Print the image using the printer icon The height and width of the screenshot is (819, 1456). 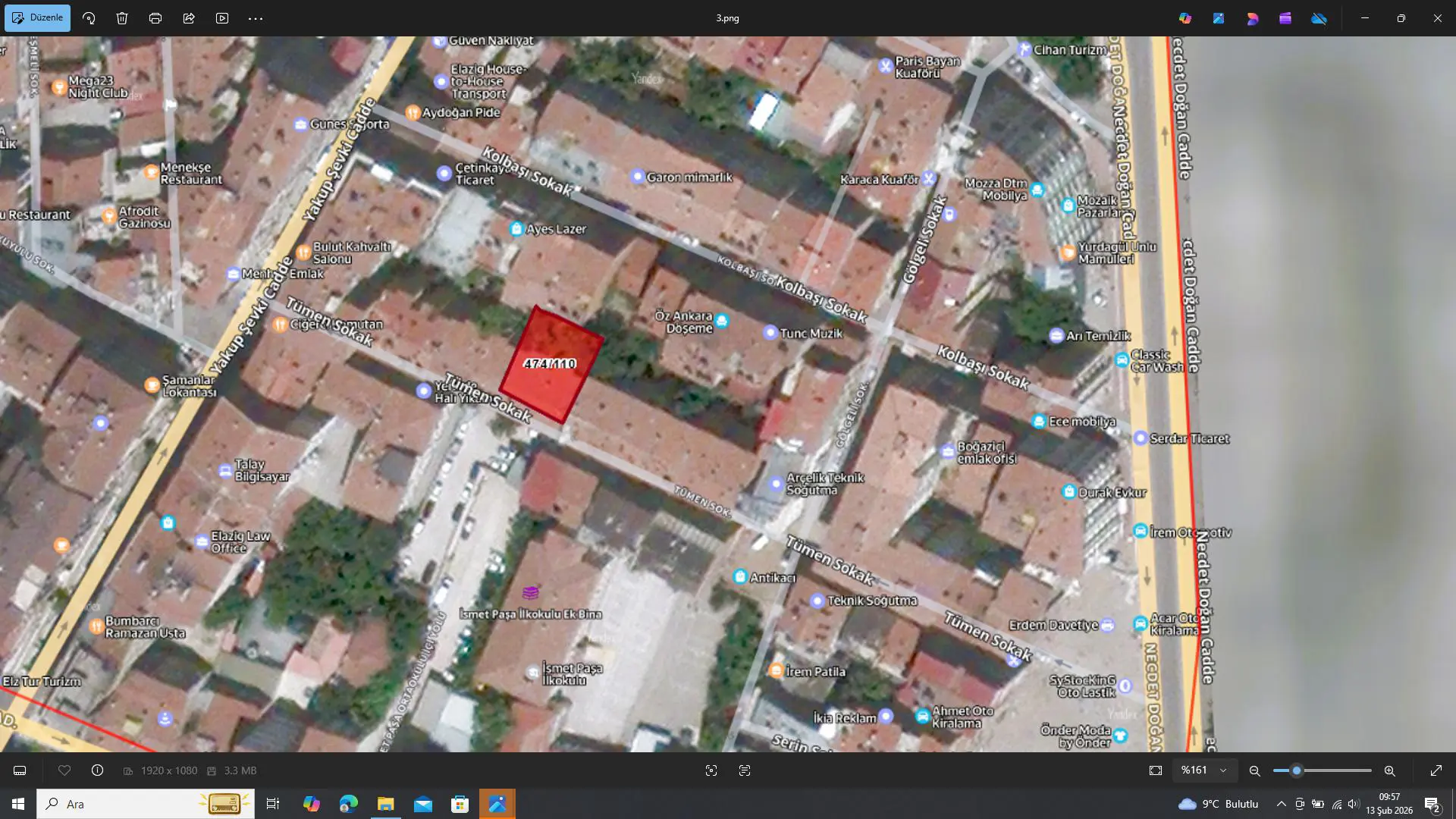[x=155, y=18]
